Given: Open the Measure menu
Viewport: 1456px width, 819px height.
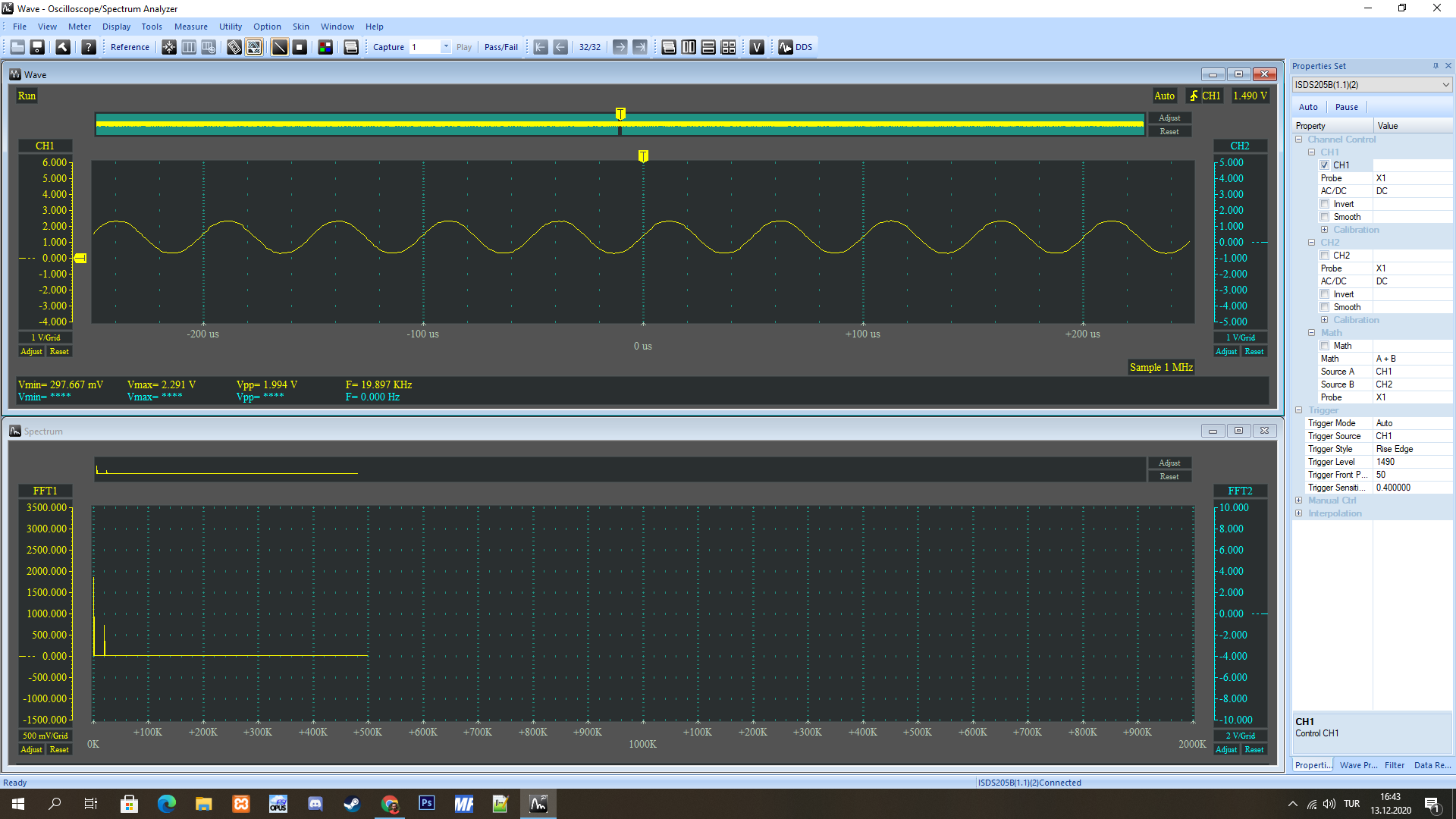Looking at the screenshot, I should click(x=191, y=27).
